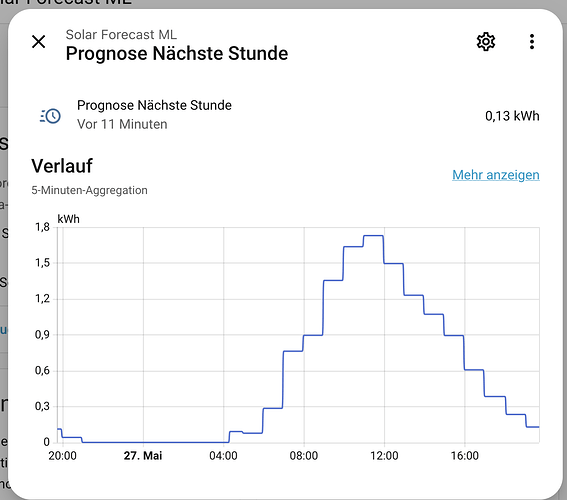Click the Verlauf heading
This screenshot has width=567, height=500.
[x=62, y=166]
